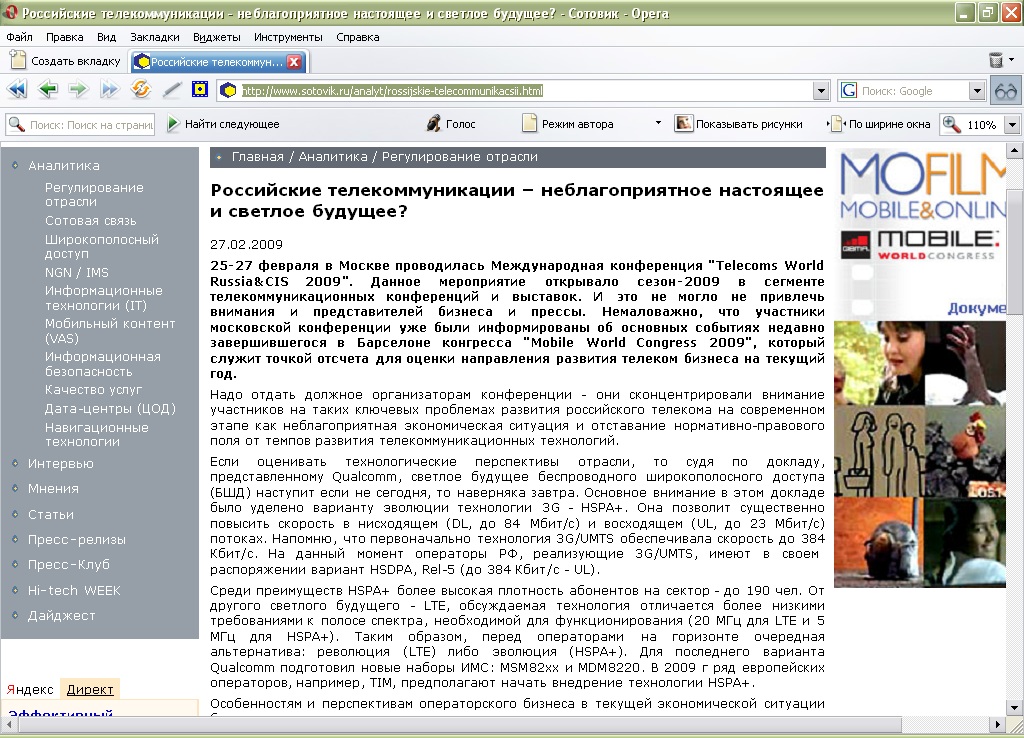Reload the current page
This screenshot has height=738, width=1024.
click(x=140, y=89)
